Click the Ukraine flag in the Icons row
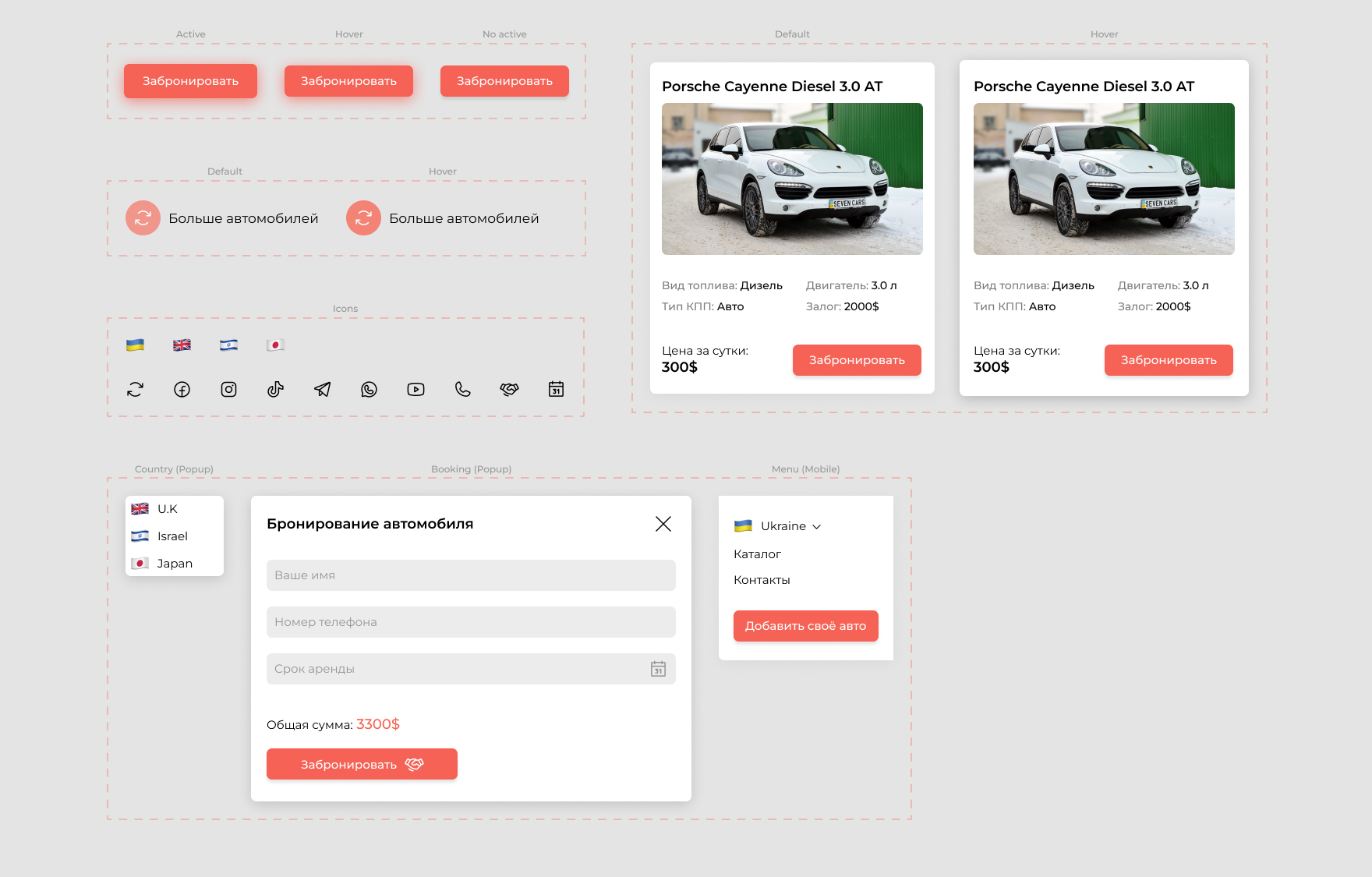Screen dimensions: 1372x877 (135, 345)
